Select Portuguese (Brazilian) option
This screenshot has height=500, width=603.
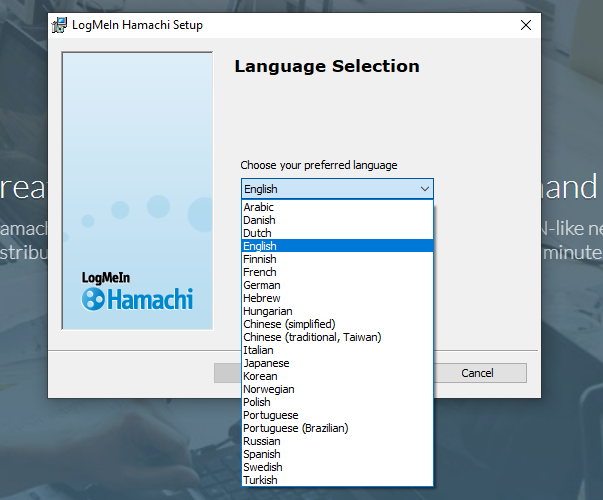pyautogui.click(x=337, y=428)
